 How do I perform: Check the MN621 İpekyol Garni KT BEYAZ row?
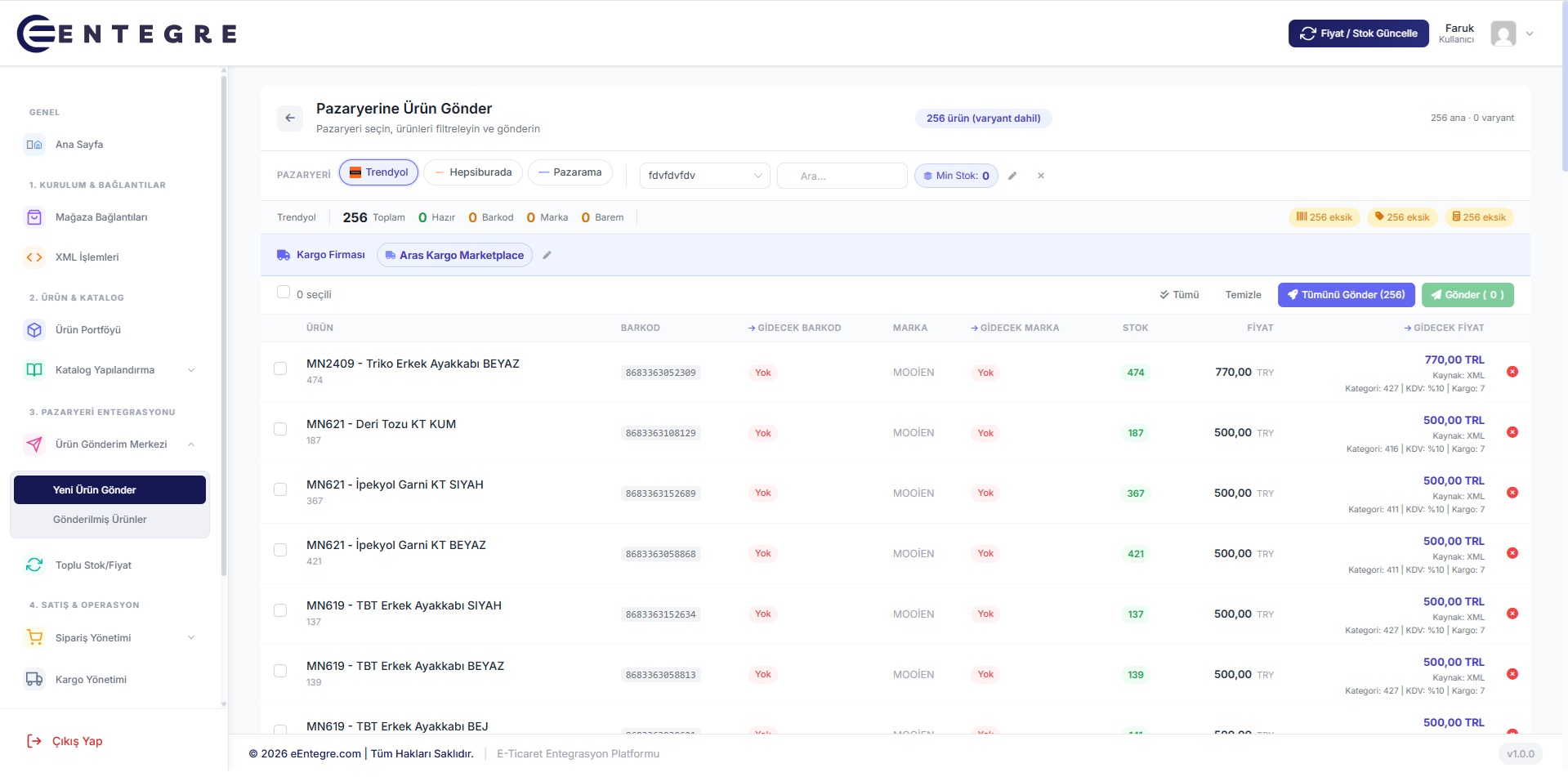[280, 550]
